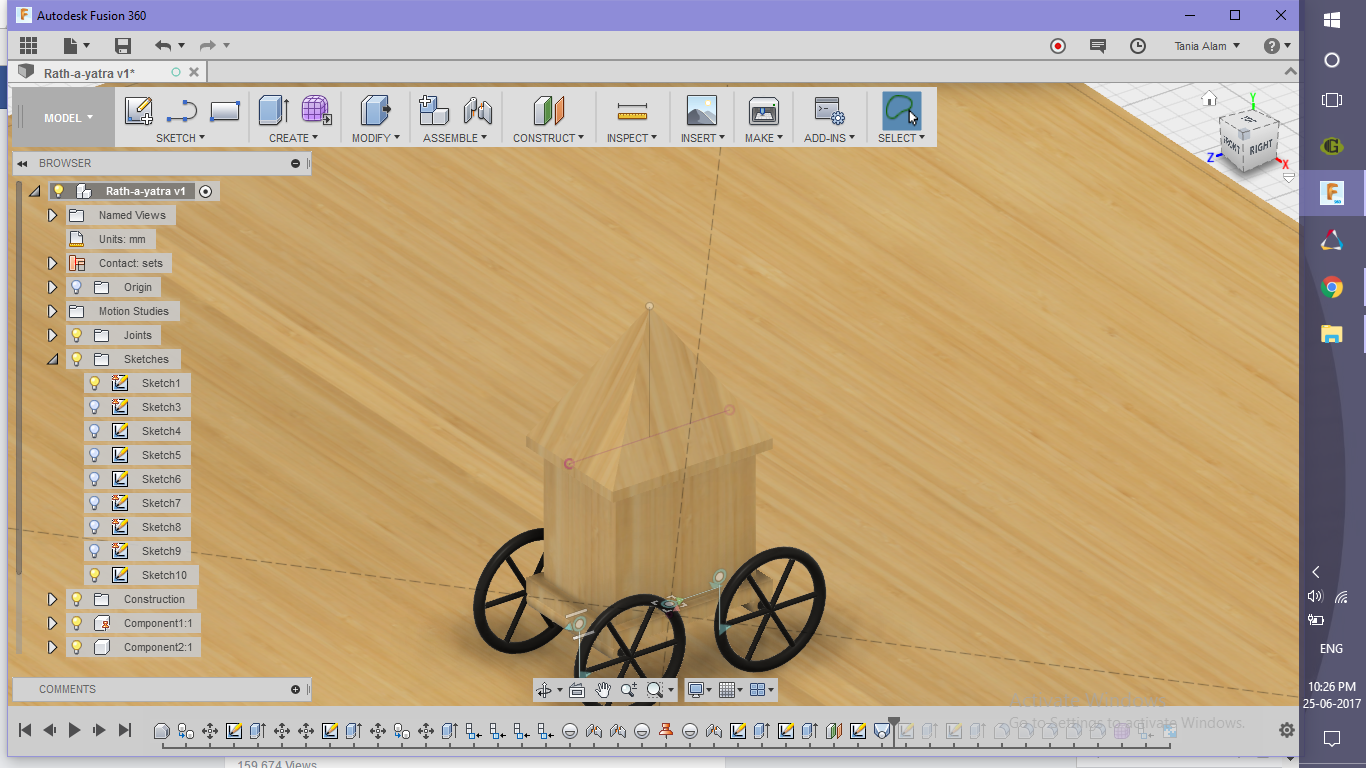Jump to timeline beginning
The image size is (1366, 768).
pos(25,731)
